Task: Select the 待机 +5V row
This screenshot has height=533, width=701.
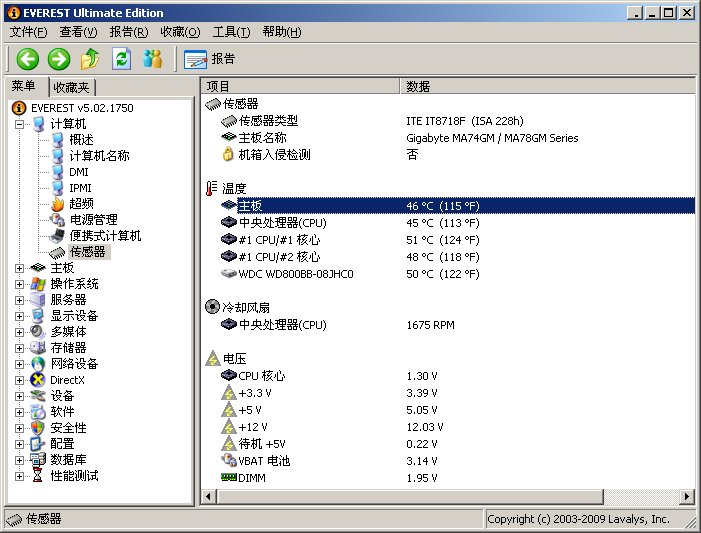Action: 448,444
